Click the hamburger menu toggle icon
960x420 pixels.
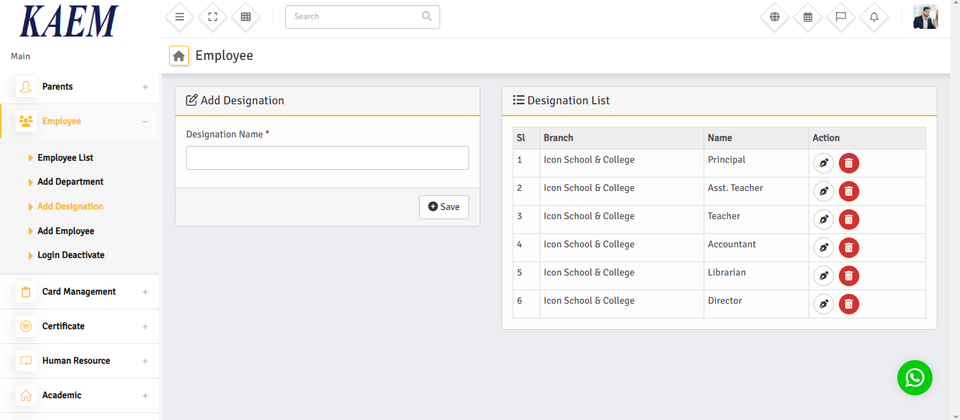point(179,17)
